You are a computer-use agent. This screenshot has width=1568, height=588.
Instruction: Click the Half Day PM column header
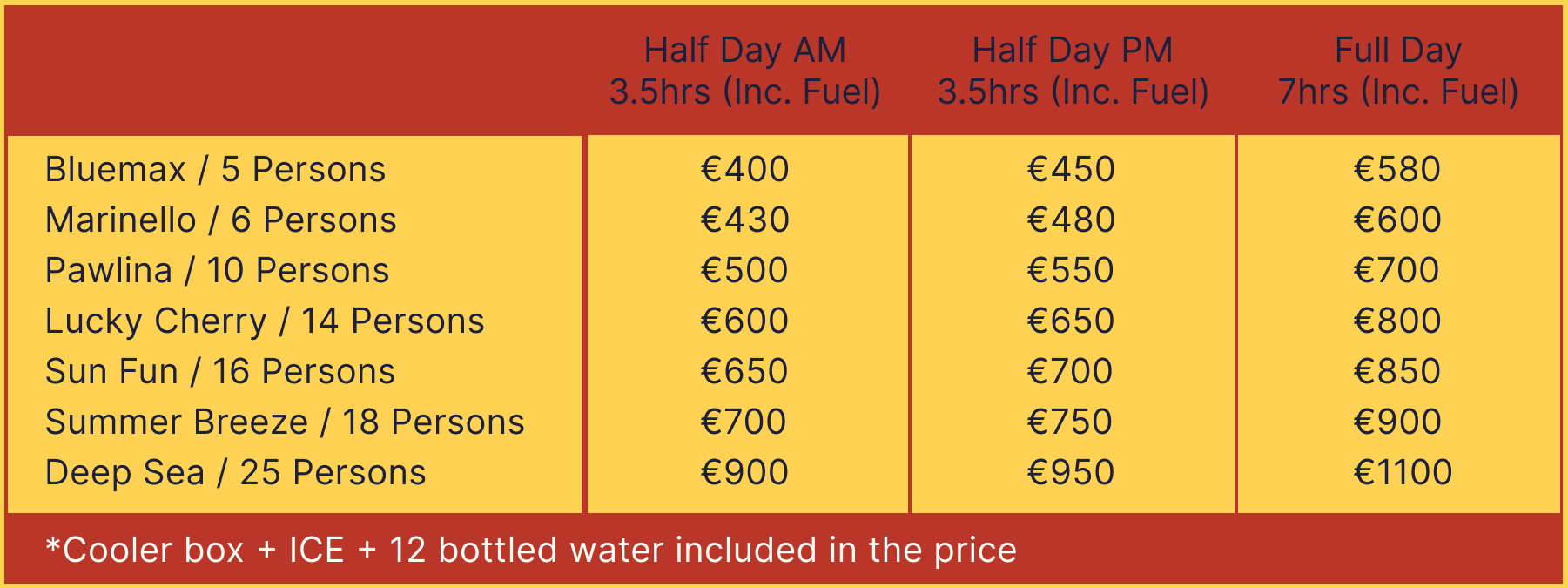click(1073, 71)
